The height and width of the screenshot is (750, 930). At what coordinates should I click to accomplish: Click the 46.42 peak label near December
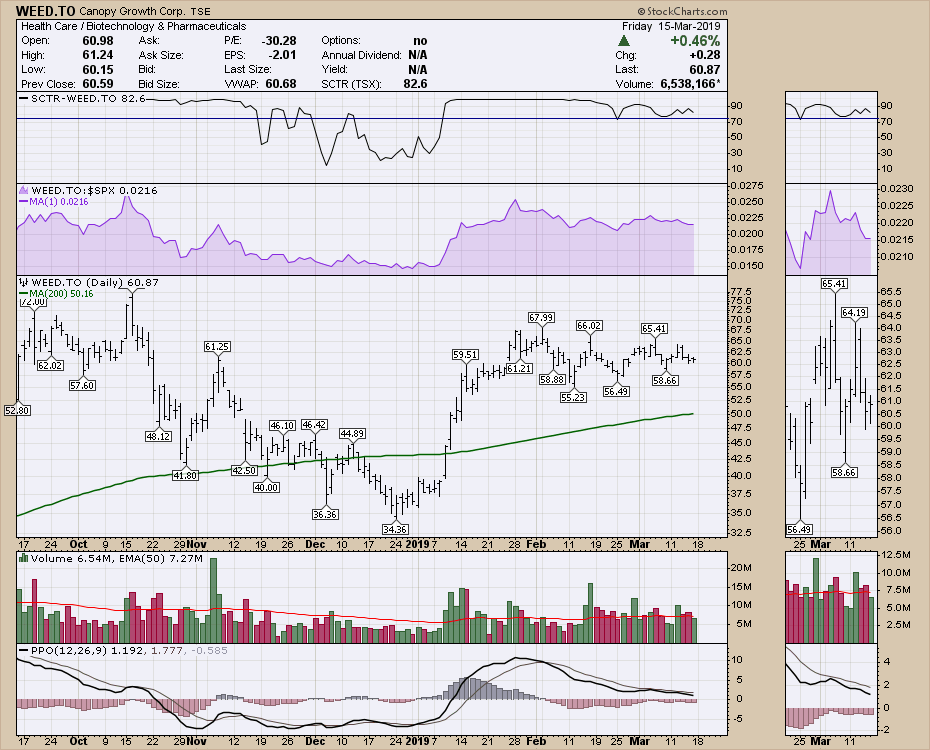tap(314, 425)
